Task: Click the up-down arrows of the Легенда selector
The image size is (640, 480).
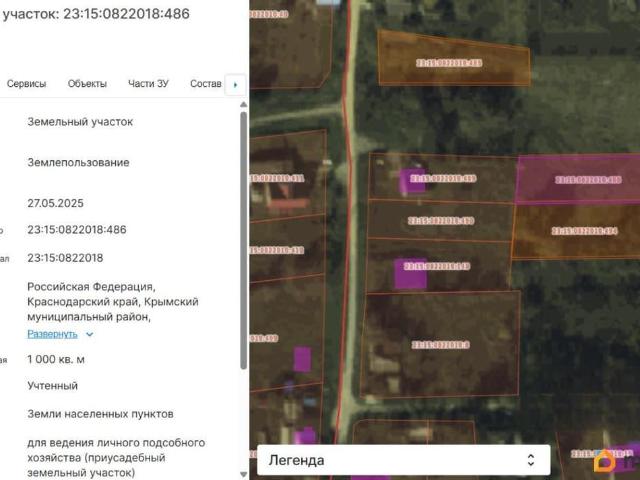Action: coord(531,460)
